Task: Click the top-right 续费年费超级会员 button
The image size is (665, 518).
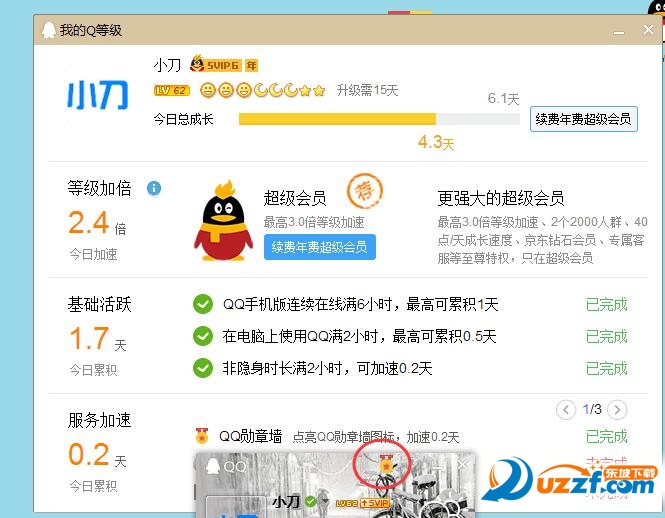Action: (584, 119)
